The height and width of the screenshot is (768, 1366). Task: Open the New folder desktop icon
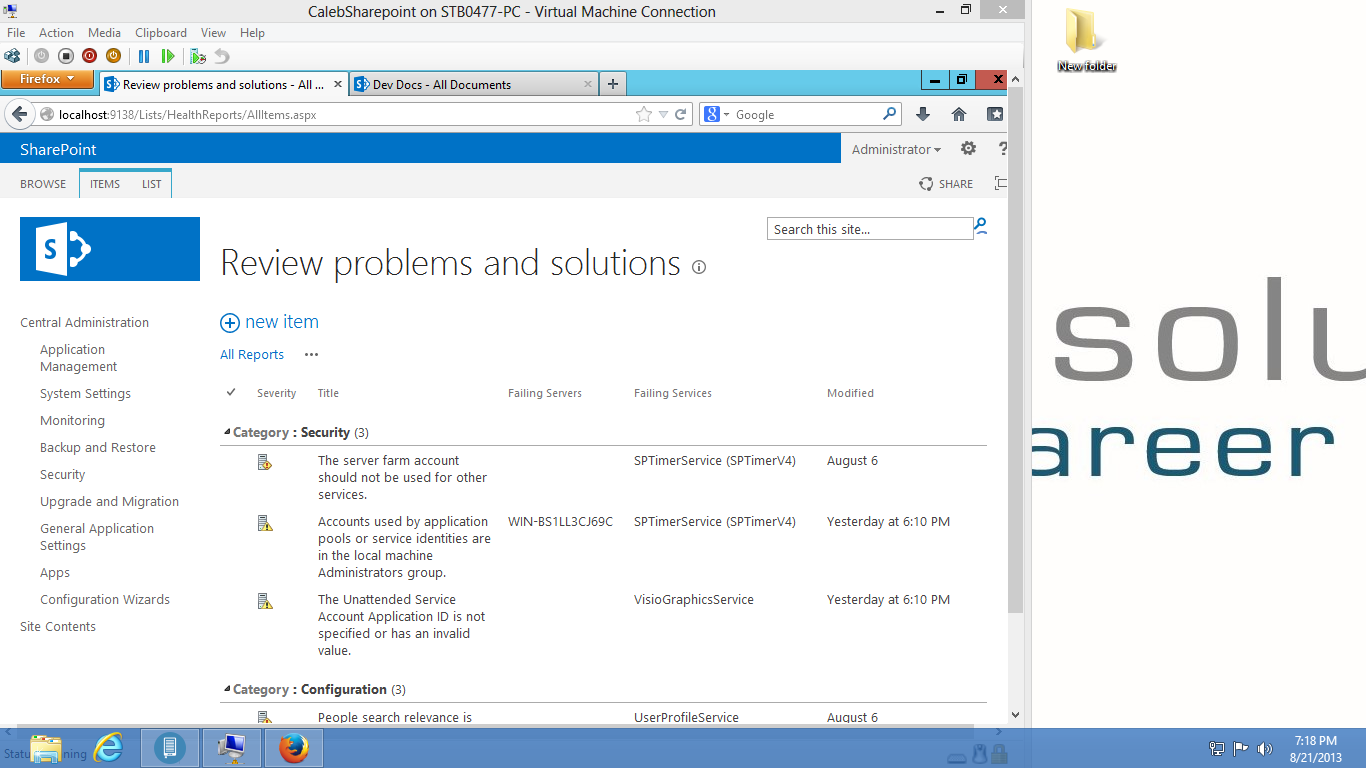click(1086, 40)
